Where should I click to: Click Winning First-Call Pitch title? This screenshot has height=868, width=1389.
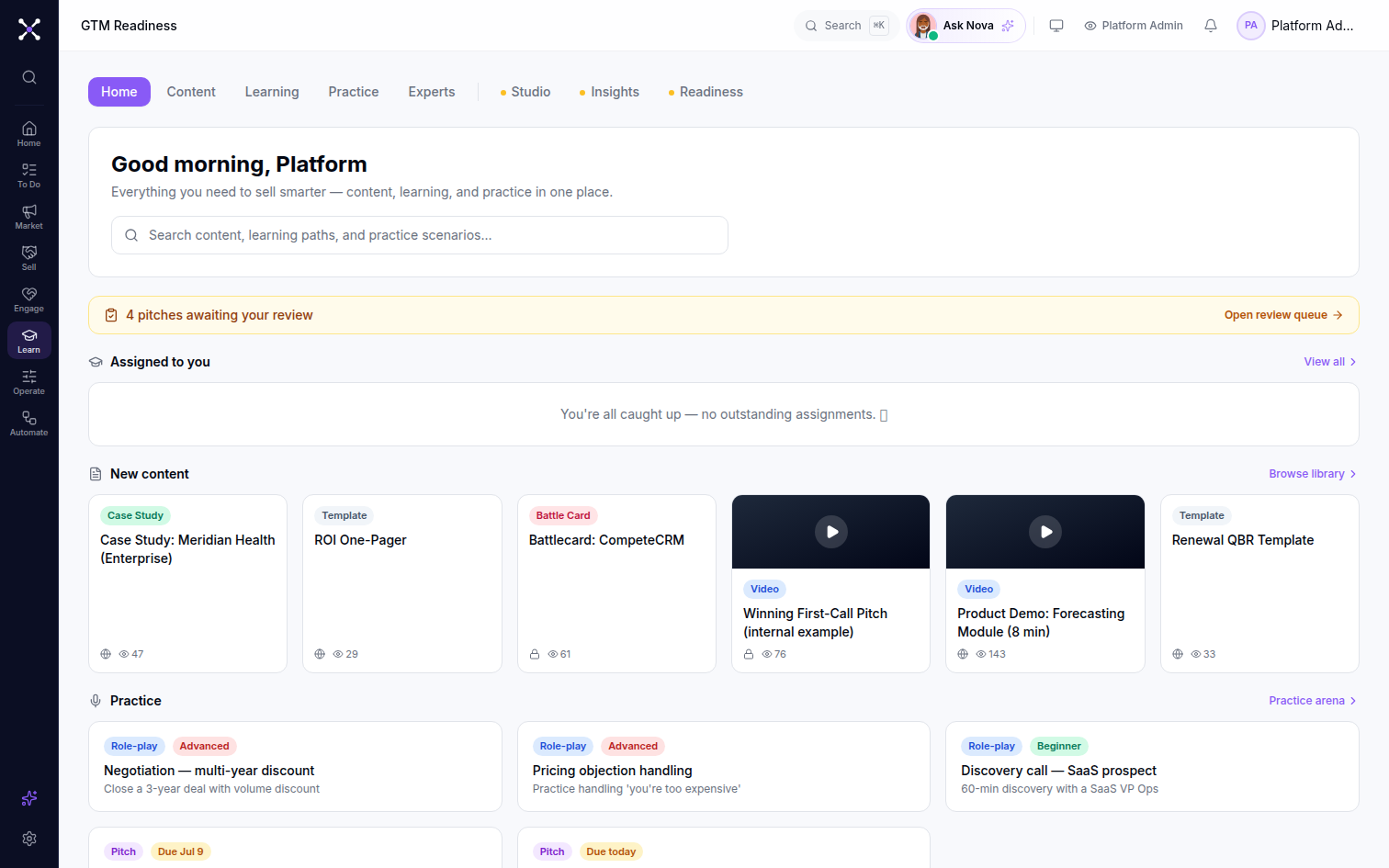pos(815,623)
